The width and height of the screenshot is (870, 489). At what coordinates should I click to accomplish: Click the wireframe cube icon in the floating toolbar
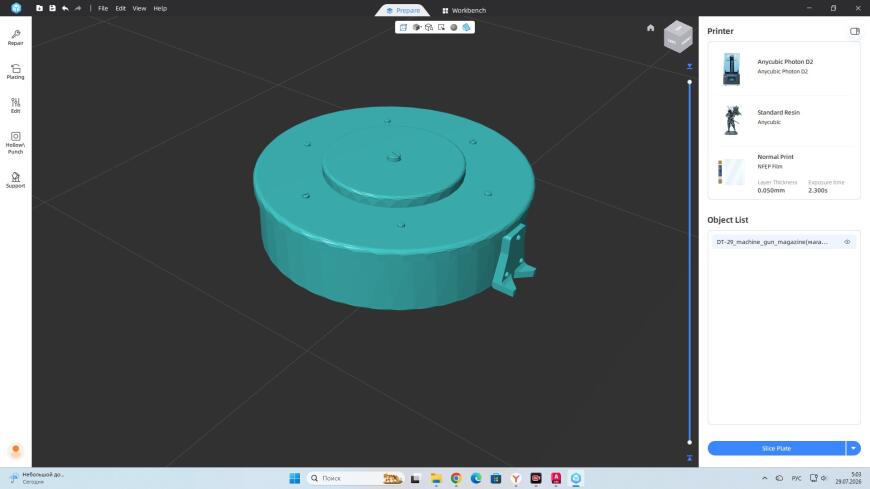pos(429,27)
